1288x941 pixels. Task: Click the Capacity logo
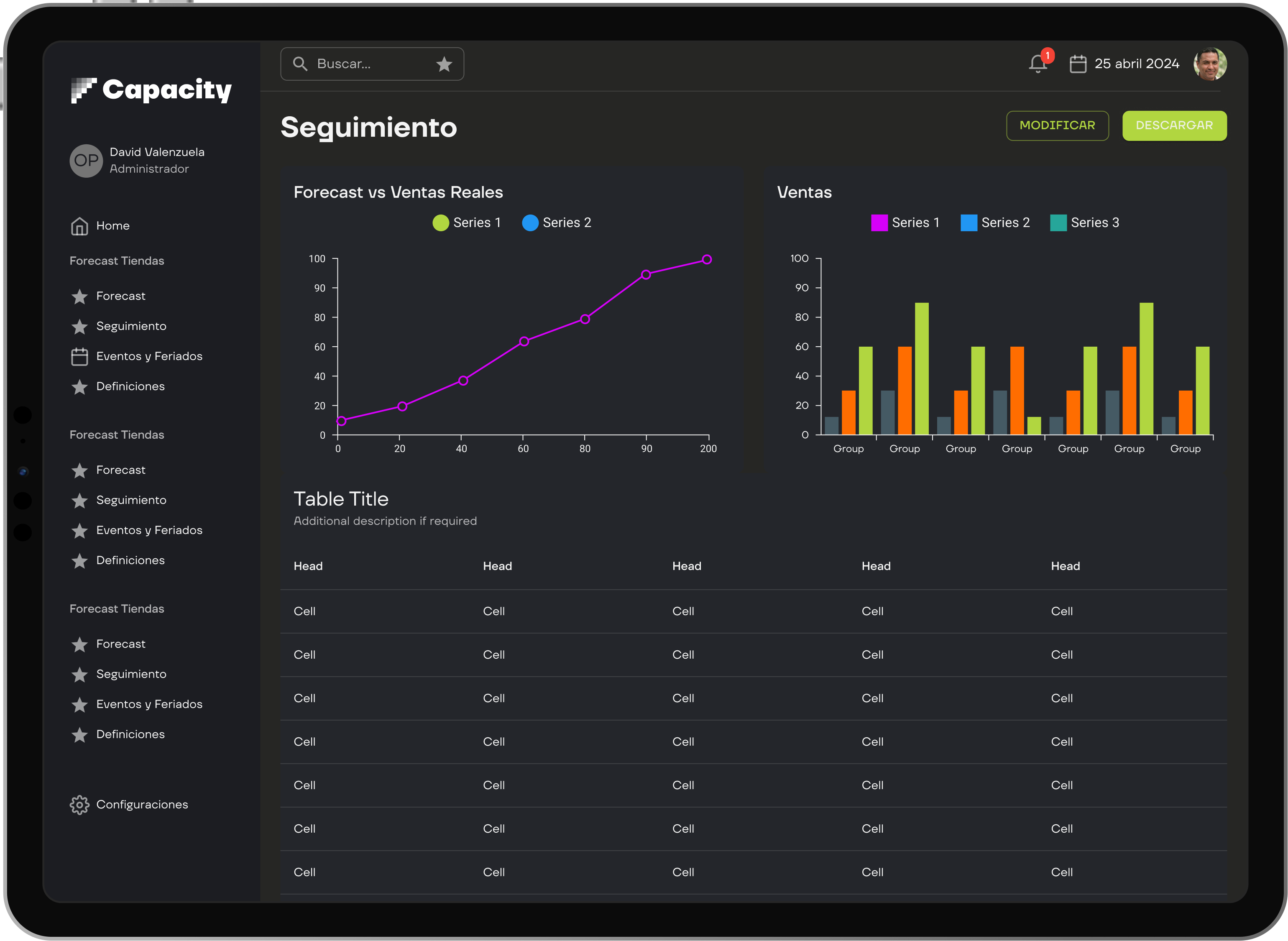(x=151, y=90)
